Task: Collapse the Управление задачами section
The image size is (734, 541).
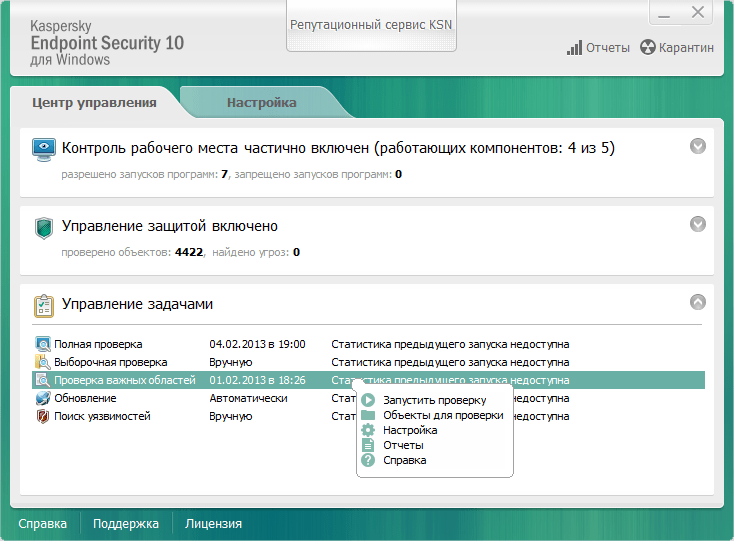Action: point(697,302)
